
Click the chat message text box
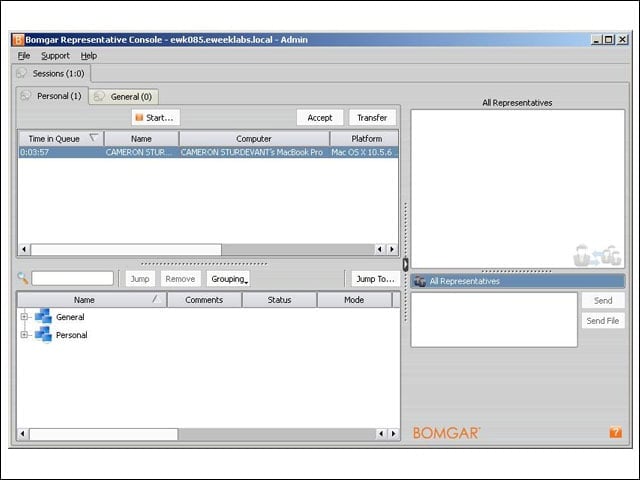[x=494, y=320]
